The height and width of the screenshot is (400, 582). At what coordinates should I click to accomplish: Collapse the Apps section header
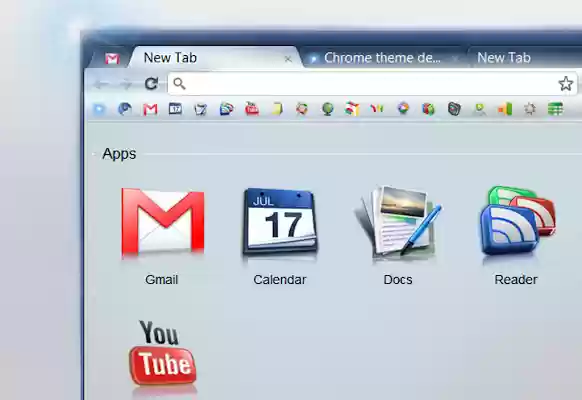point(119,154)
